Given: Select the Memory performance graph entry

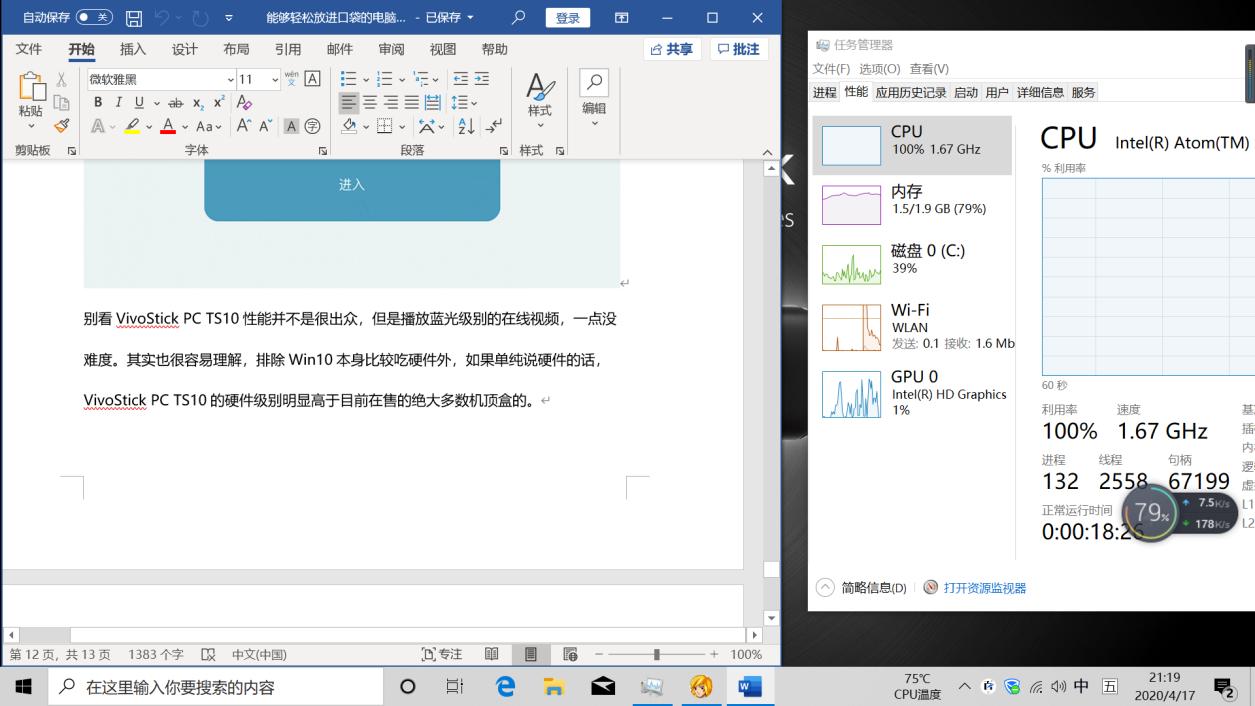Looking at the screenshot, I should (911, 200).
